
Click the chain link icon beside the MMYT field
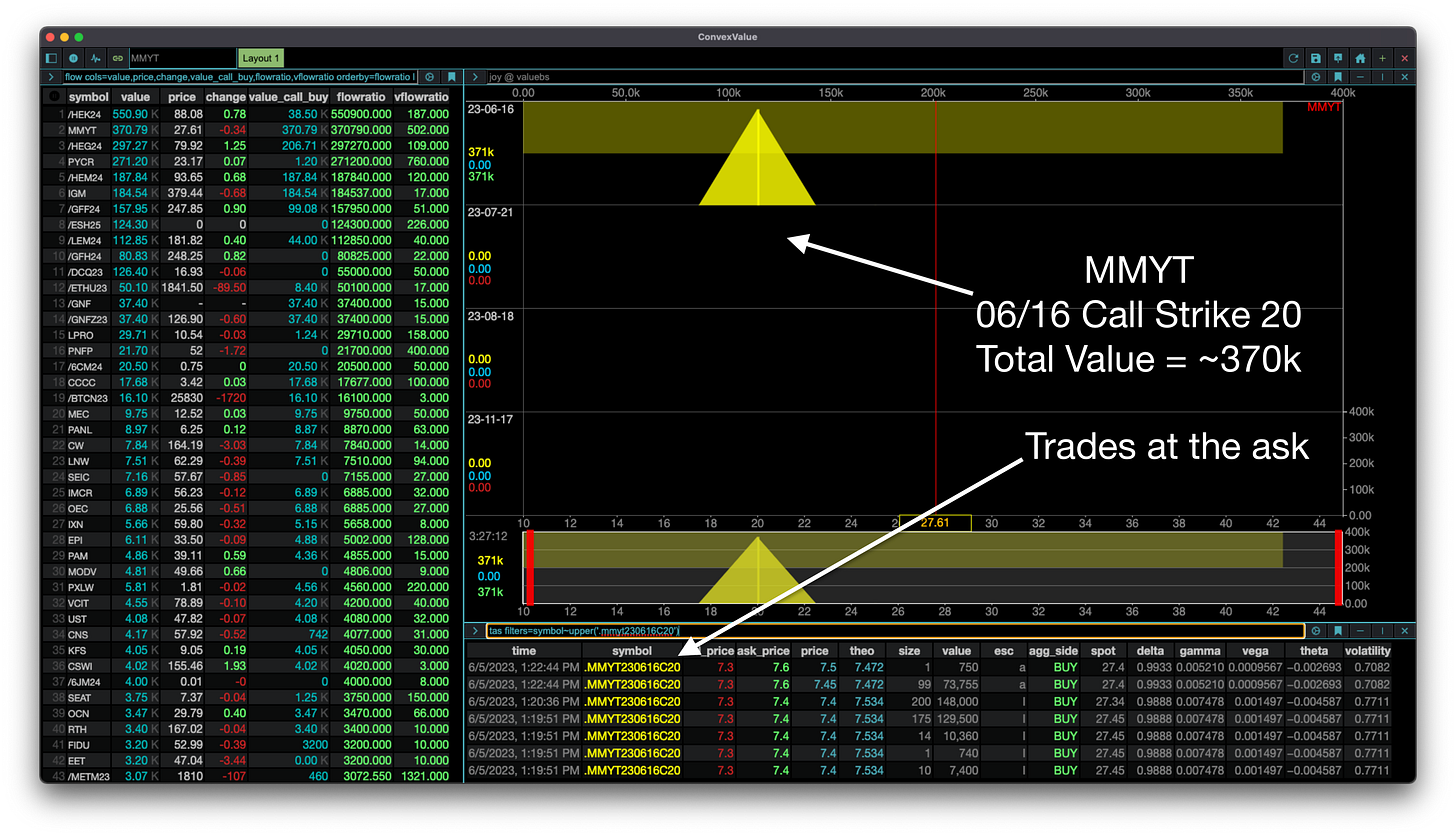118,59
